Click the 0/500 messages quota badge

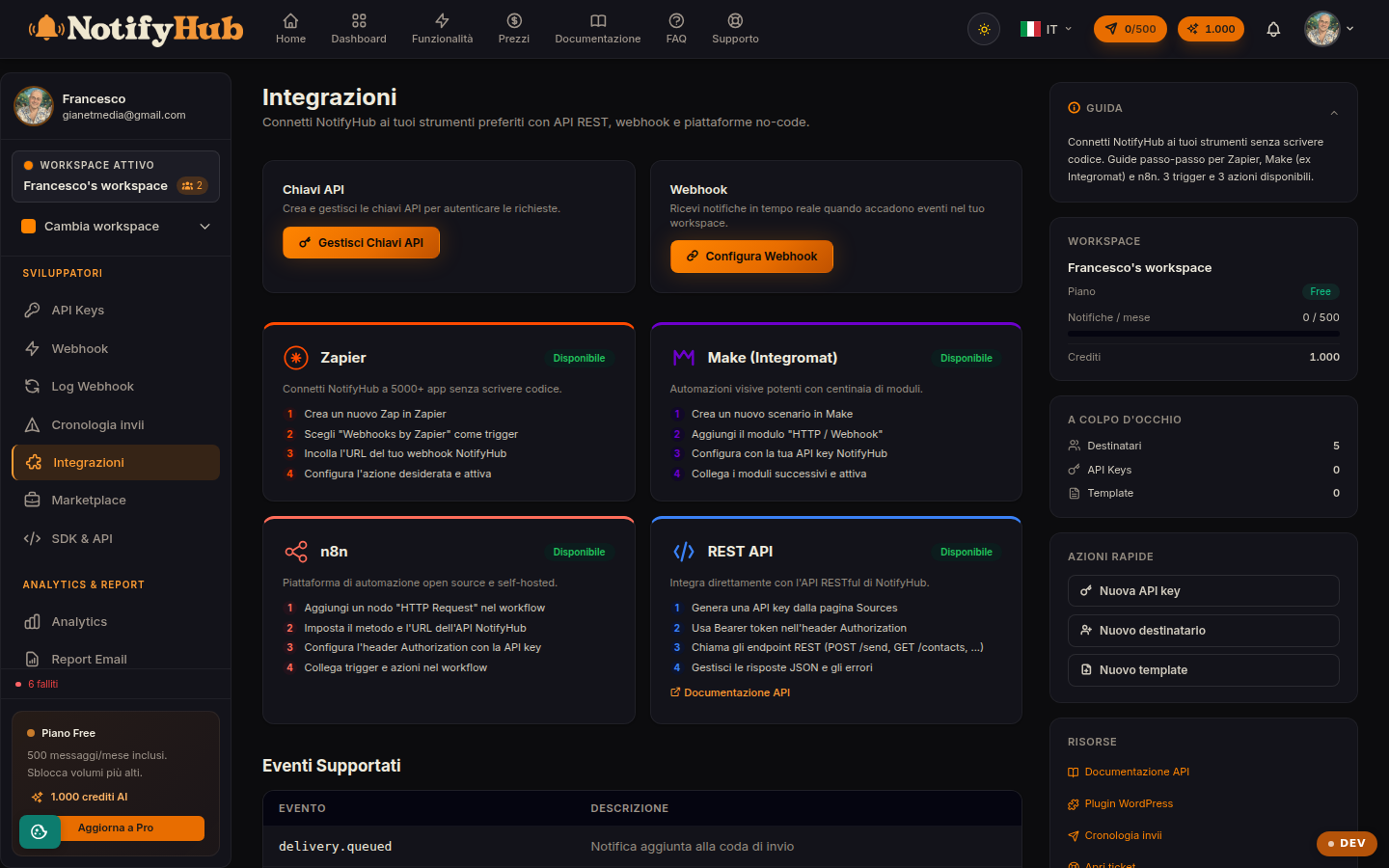(x=1130, y=29)
